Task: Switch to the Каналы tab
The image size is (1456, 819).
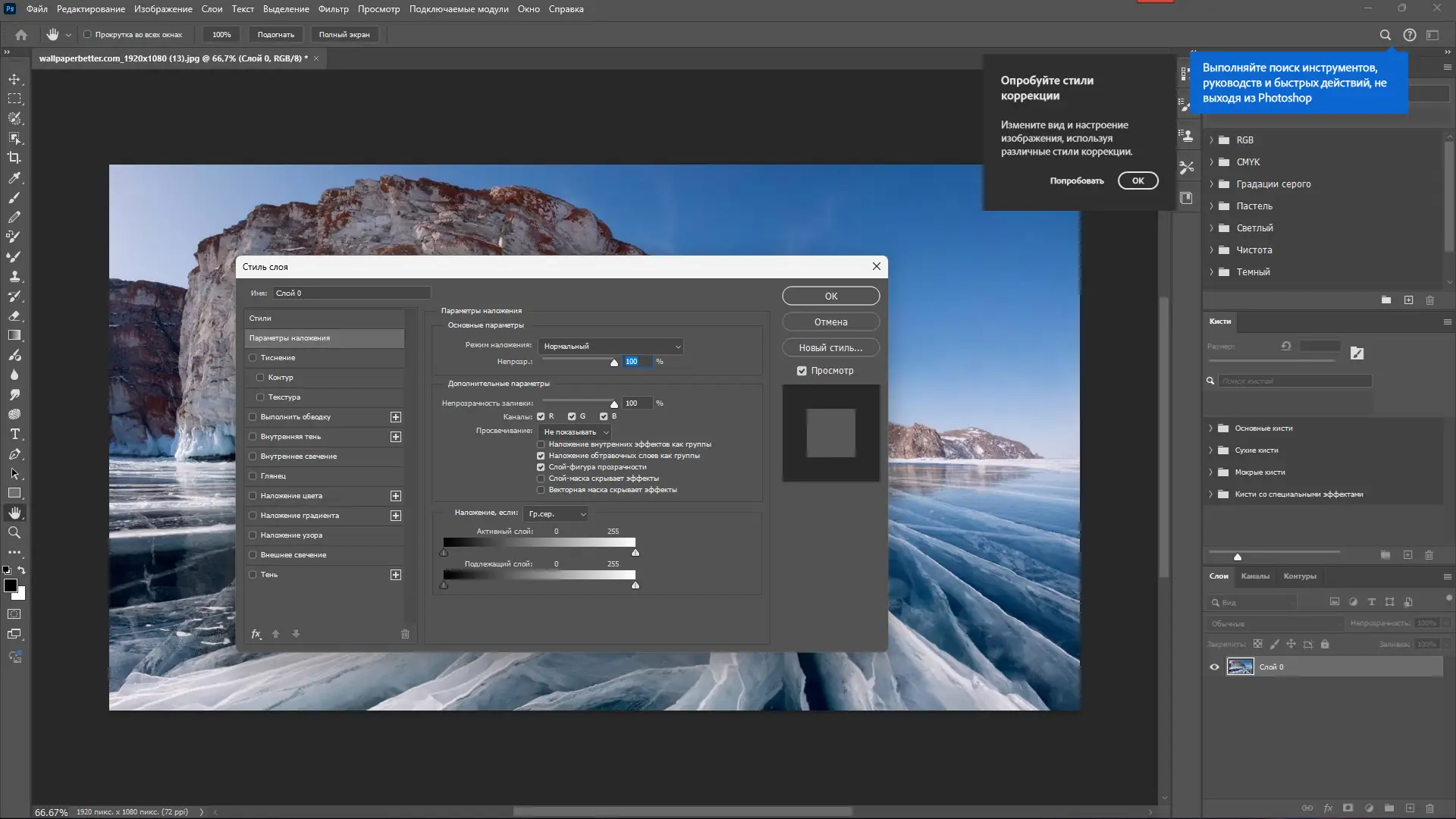Action: (1255, 576)
